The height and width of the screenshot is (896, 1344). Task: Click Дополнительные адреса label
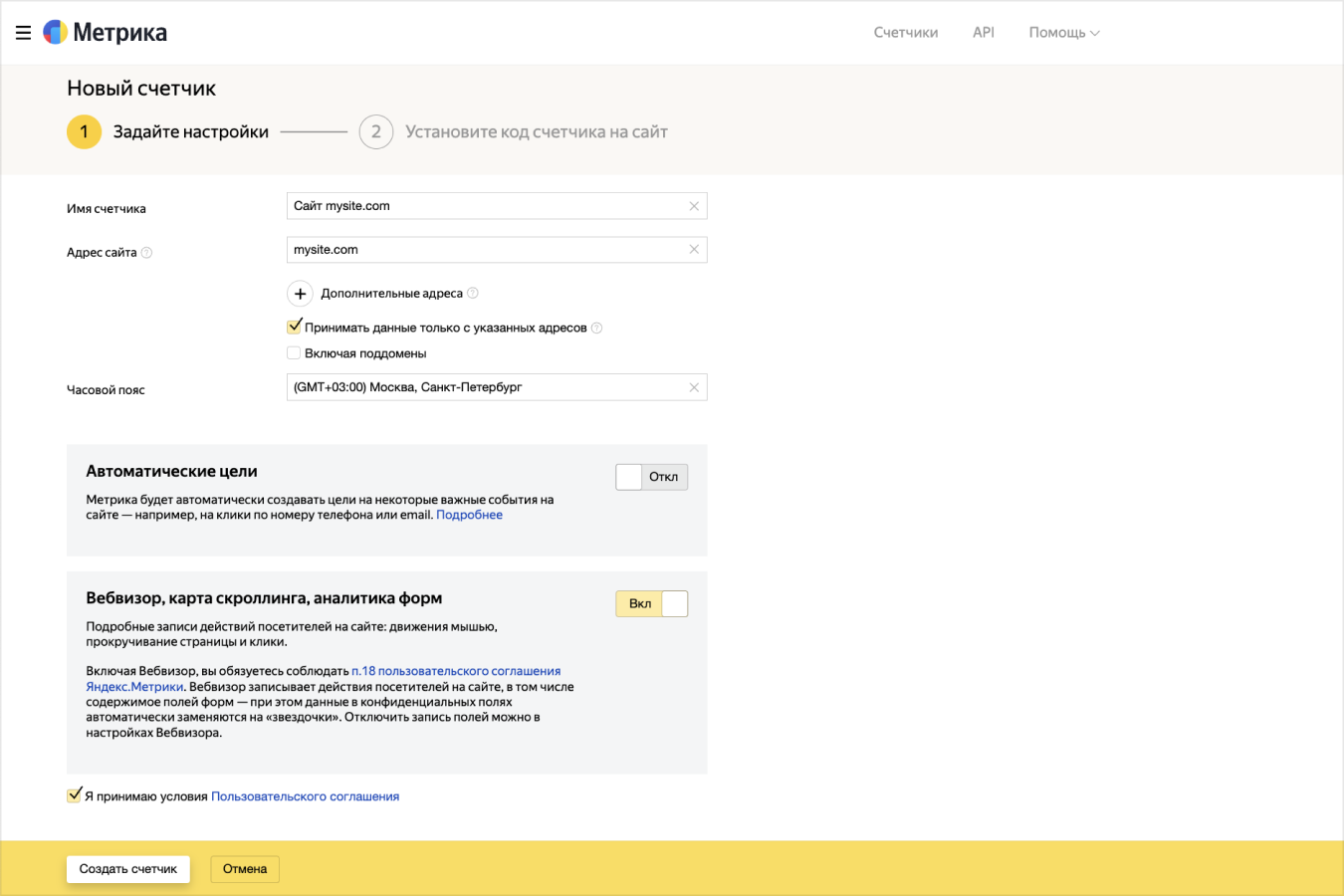[391, 294]
